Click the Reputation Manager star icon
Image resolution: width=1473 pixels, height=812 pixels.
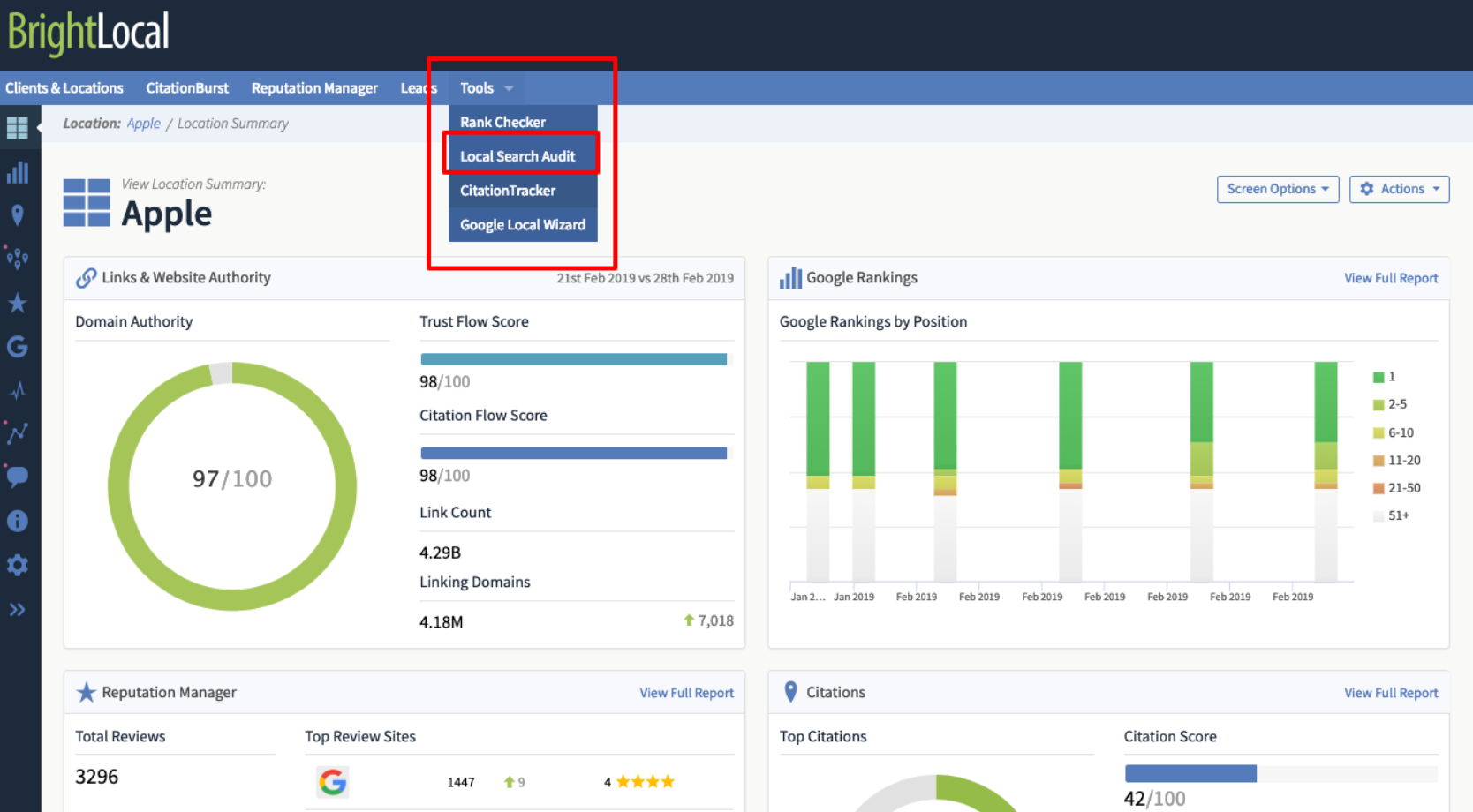pyautogui.click(x=86, y=693)
